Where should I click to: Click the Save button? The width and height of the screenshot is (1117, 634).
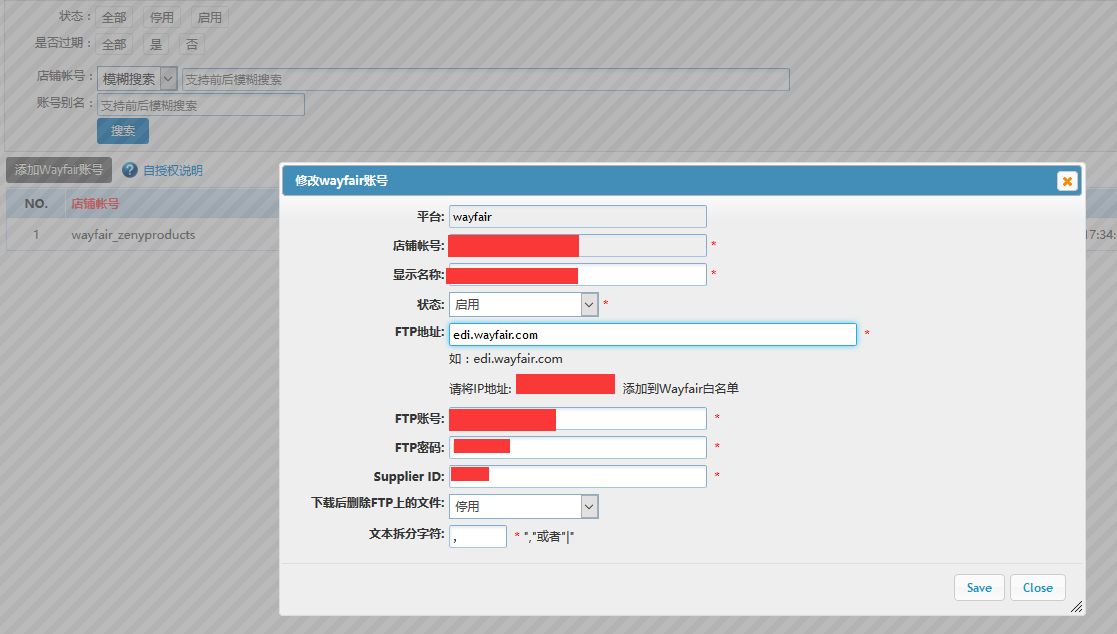pos(979,587)
